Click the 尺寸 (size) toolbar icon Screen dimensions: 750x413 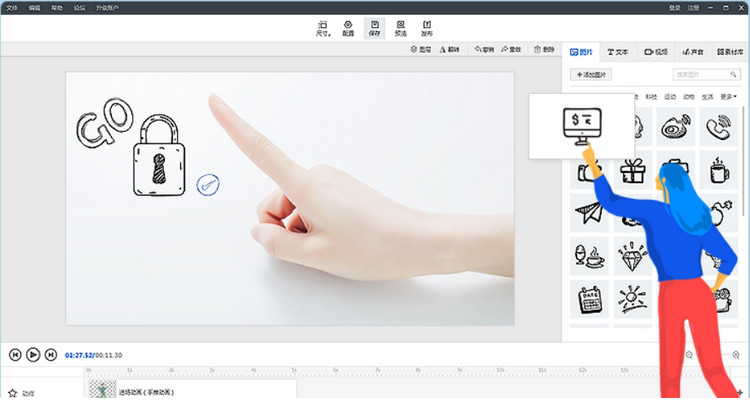322,27
